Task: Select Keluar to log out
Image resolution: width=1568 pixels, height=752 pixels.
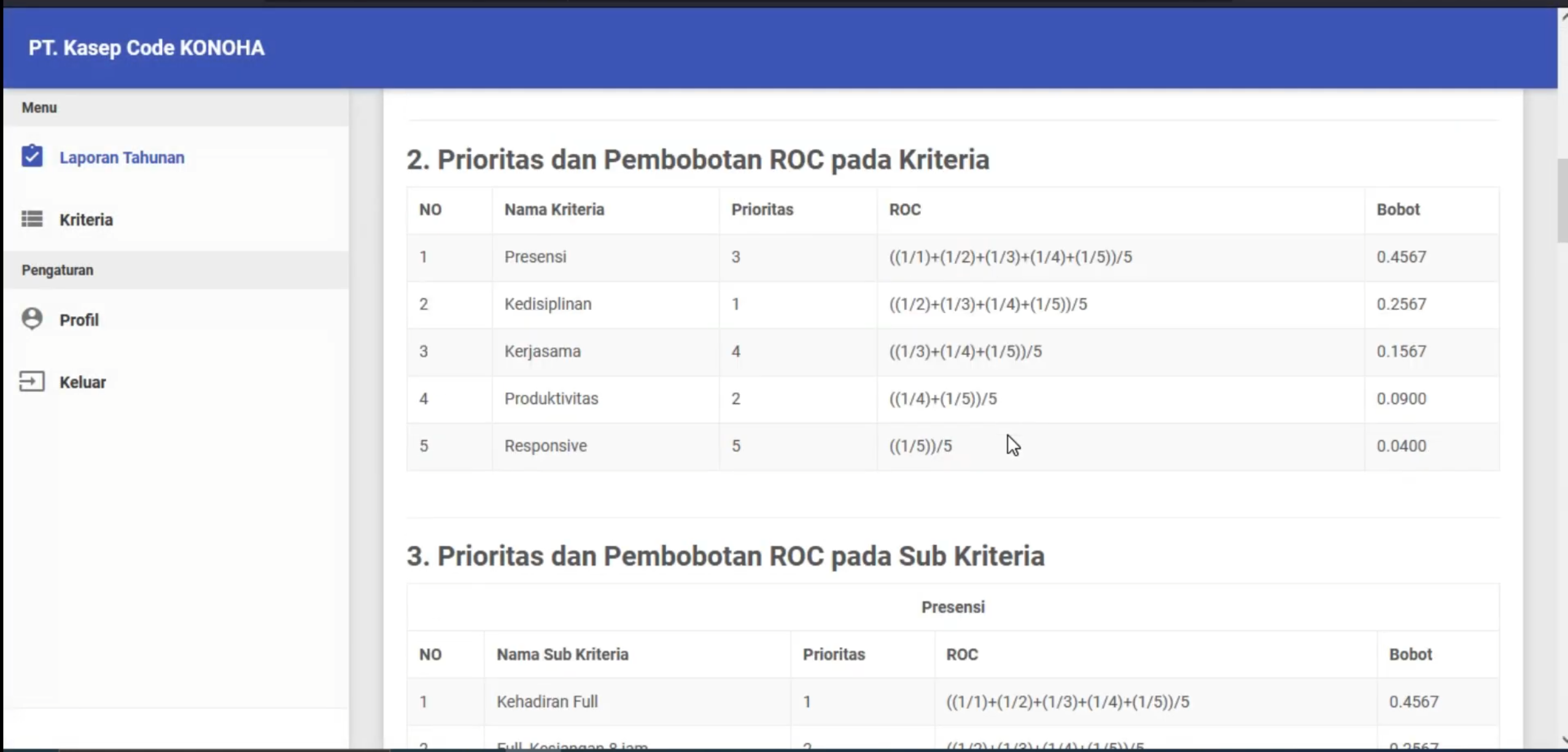Action: [x=176, y=382]
